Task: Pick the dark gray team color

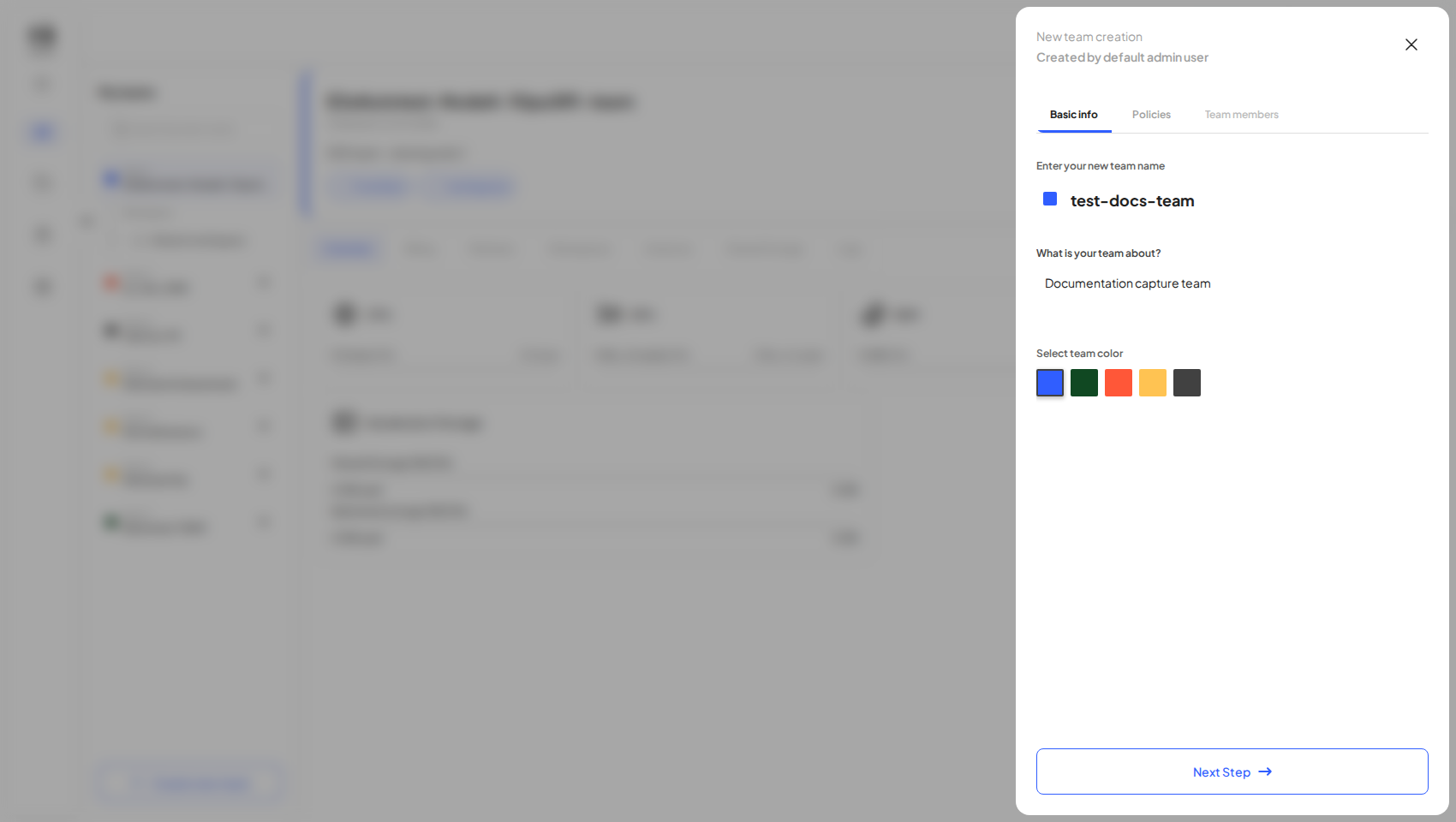Action: pyautogui.click(x=1187, y=383)
